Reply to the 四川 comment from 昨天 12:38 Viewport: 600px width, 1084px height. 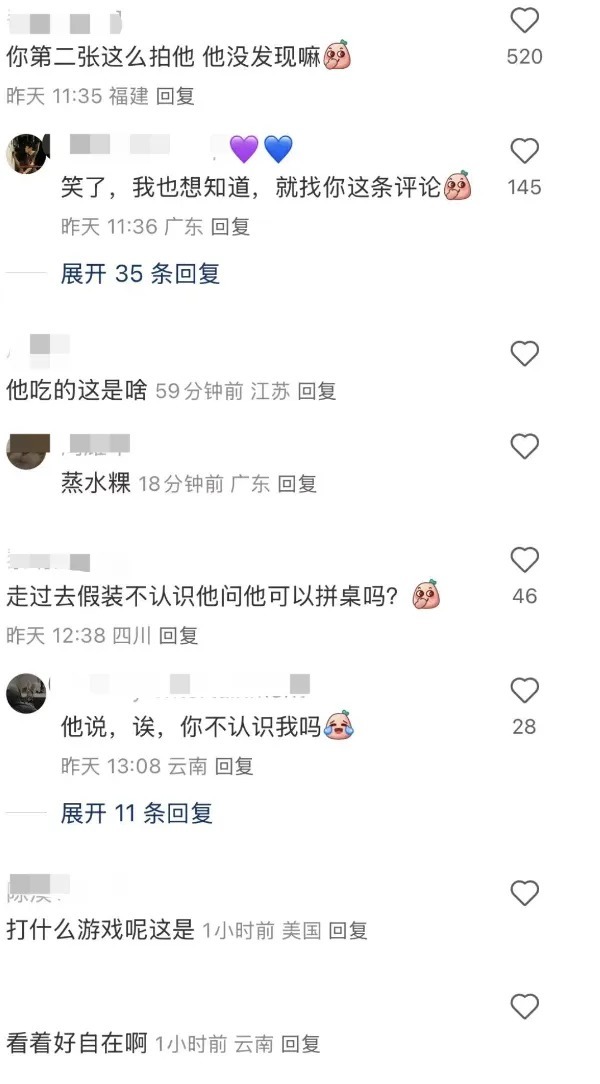pos(178,635)
